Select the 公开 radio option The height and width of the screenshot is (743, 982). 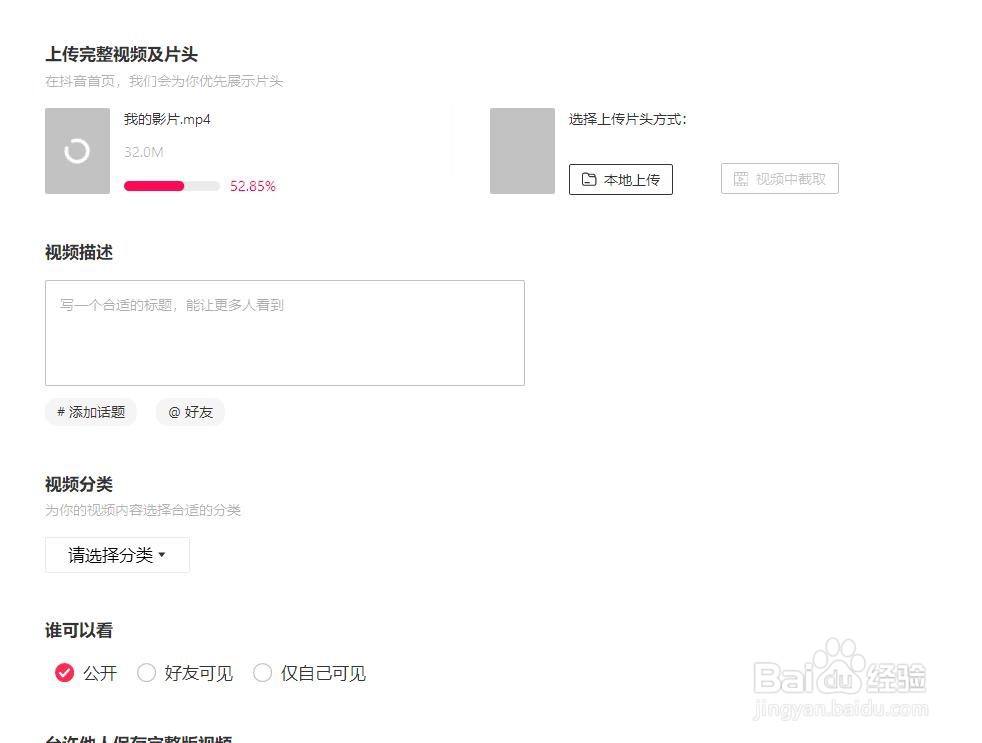(65, 673)
